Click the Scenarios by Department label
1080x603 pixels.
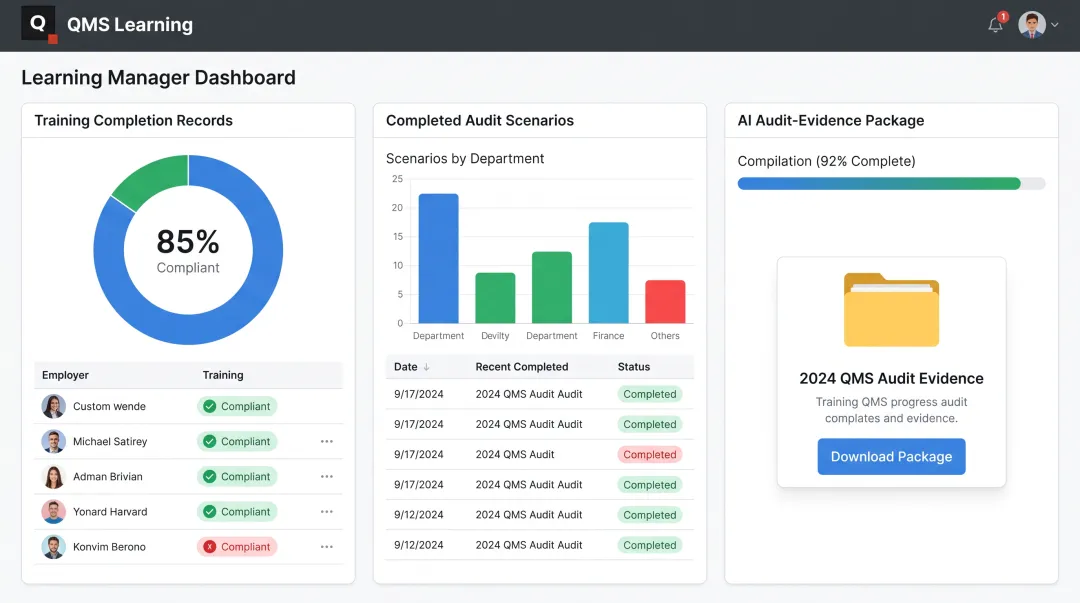click(465, 159)
